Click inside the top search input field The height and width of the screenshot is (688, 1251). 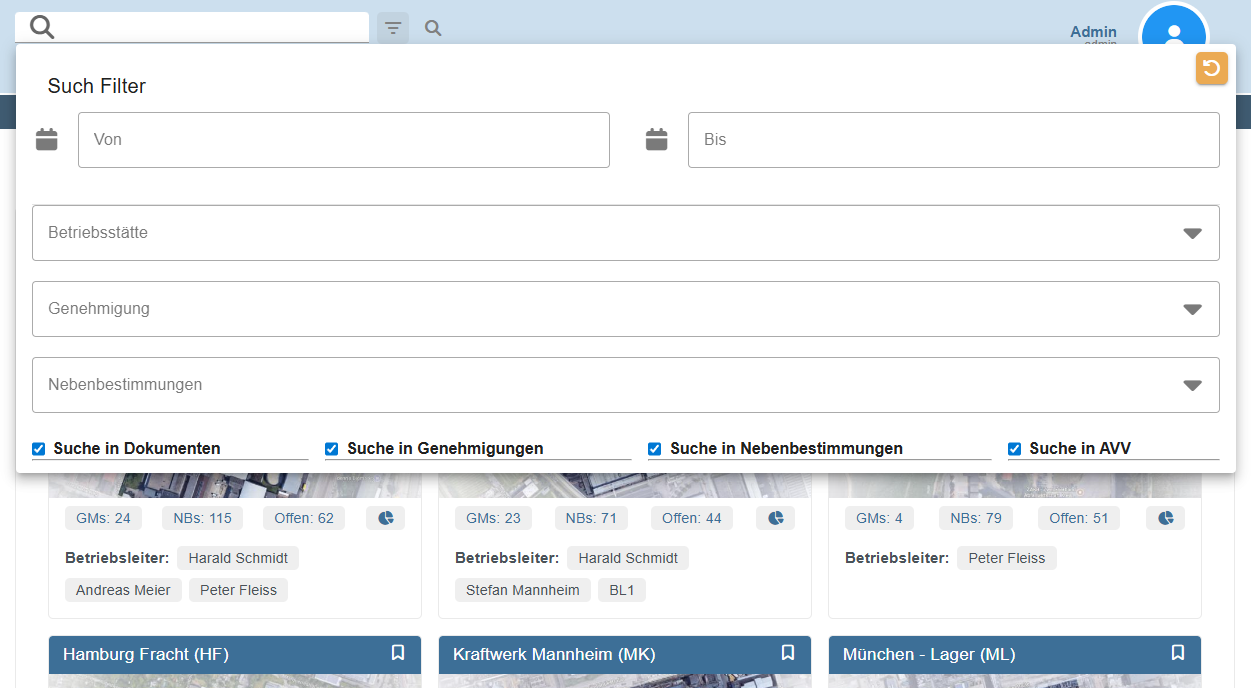tap(200, 27)
